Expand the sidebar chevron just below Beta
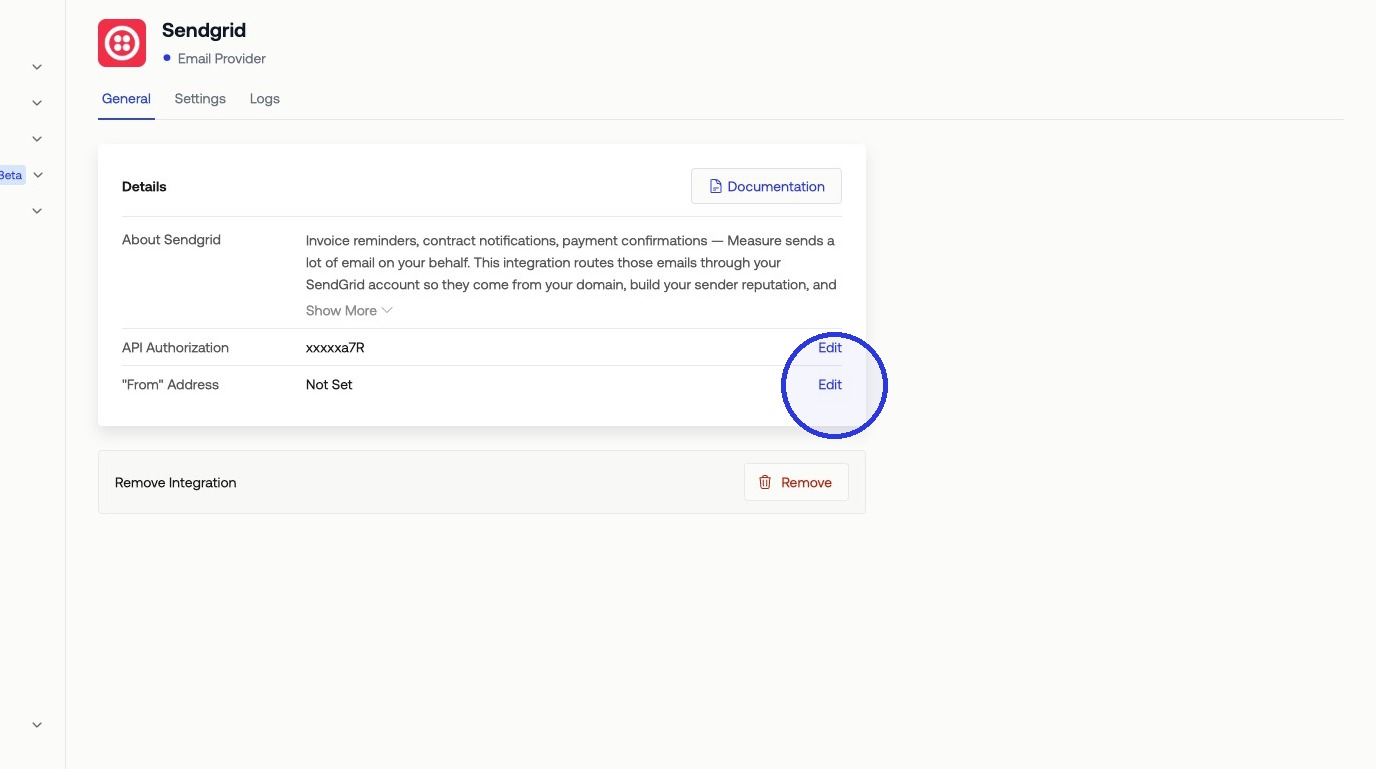The image size is (1376, 769). coord(37,211)
